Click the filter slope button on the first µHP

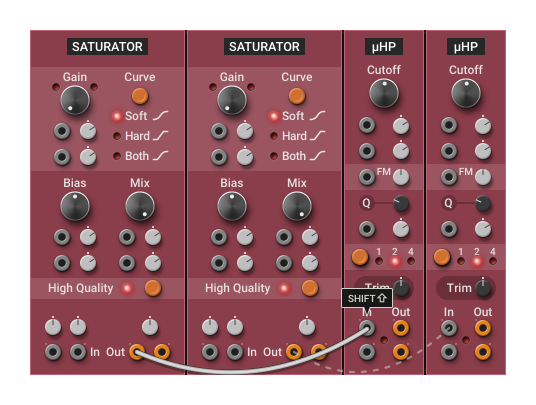[360, 257]
